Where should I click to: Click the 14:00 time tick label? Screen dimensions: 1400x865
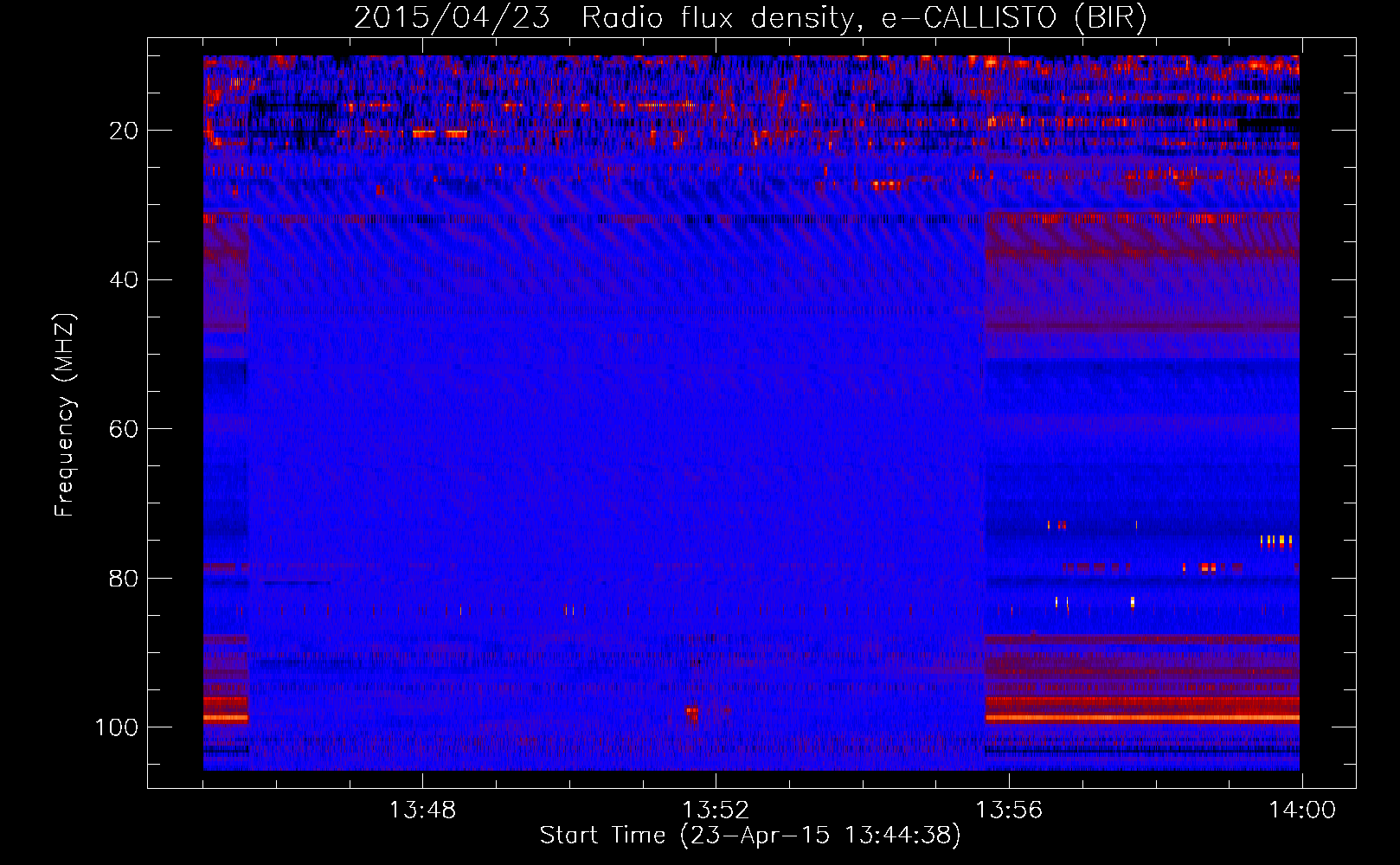pos(1302,811)
